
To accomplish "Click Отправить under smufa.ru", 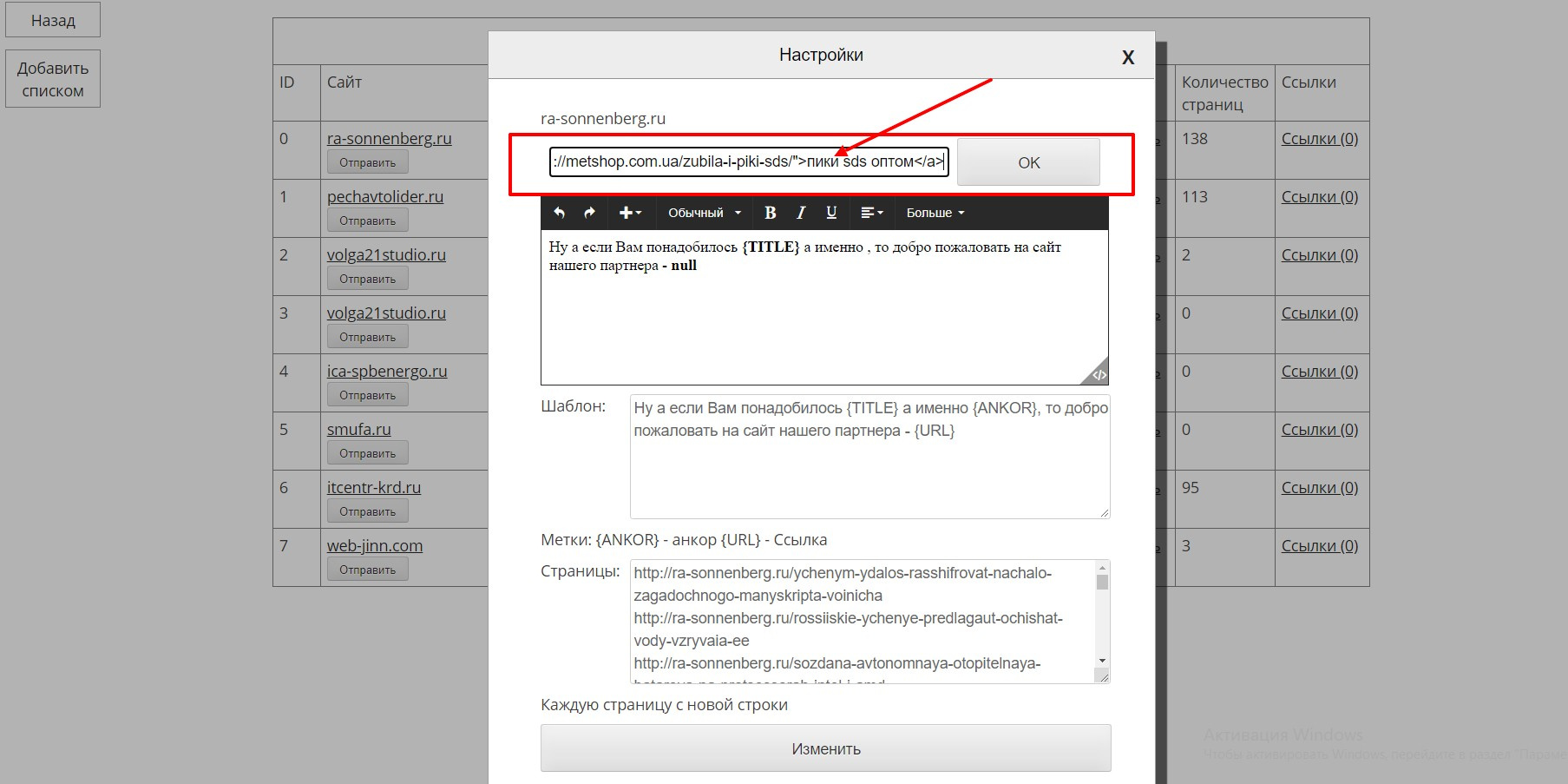I will (x=367, y=453).
